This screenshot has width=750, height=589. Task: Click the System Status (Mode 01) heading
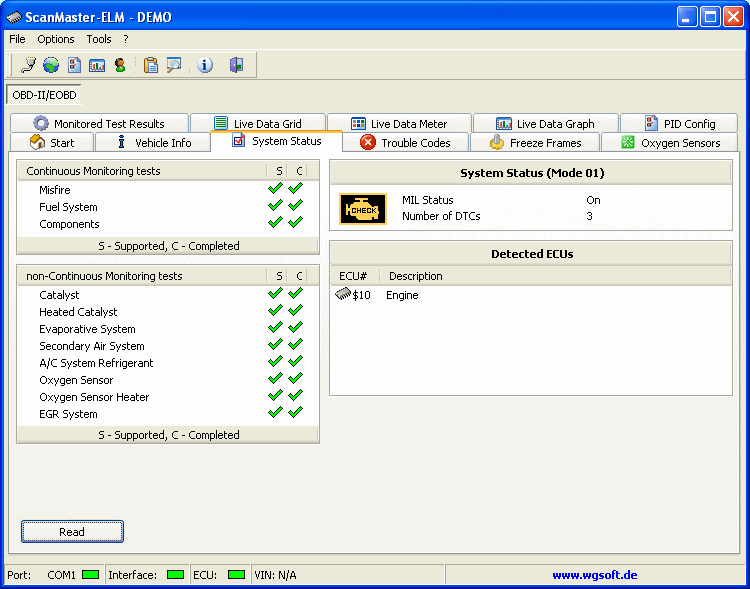[x=532, y=173]
